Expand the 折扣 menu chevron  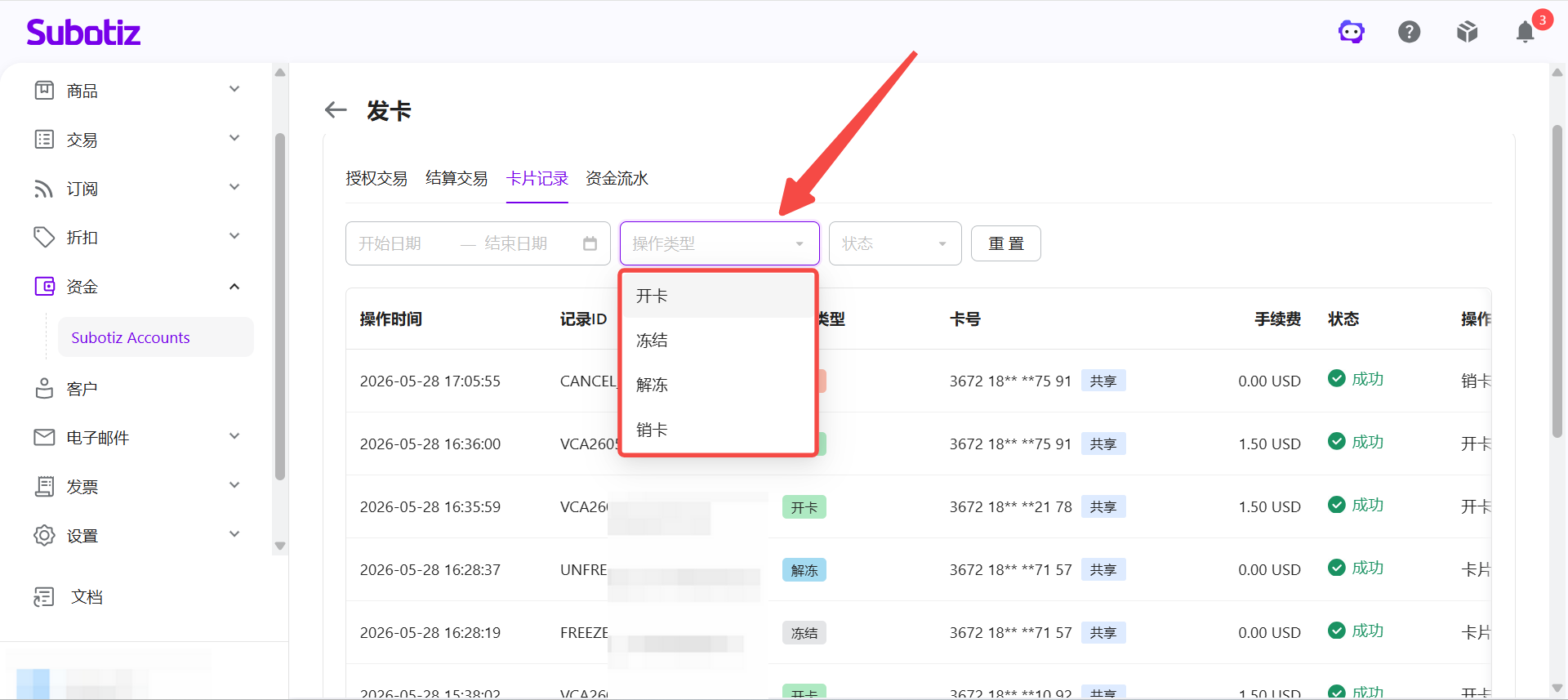pos(234,236)
